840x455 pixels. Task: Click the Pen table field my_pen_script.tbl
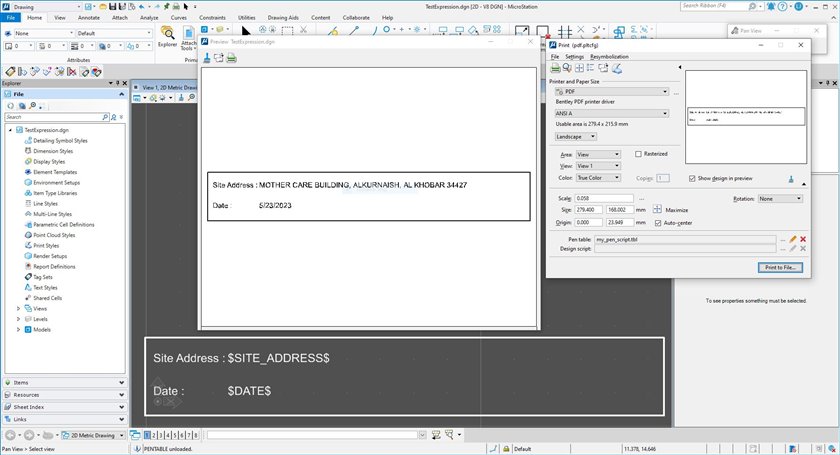[685, 240]
